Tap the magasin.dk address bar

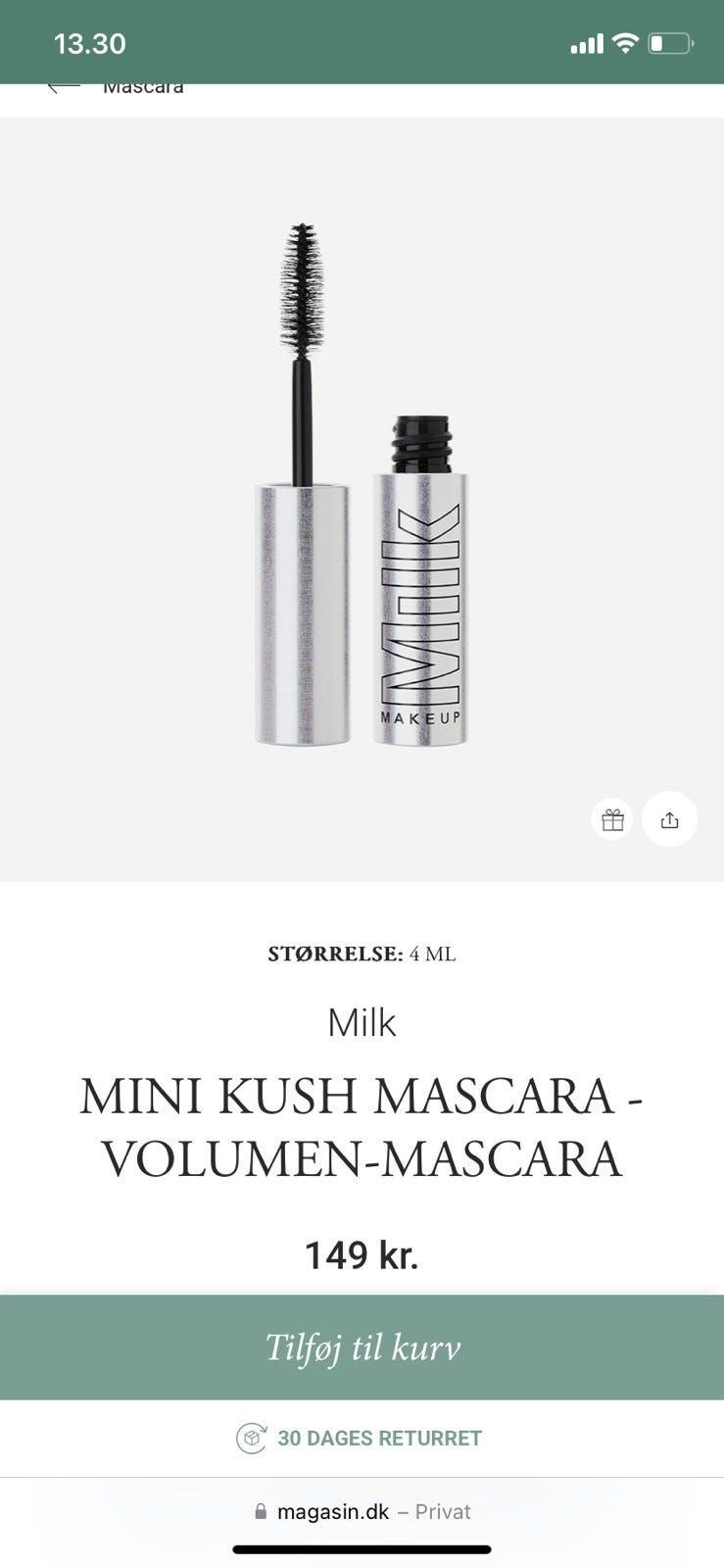pos(362,1512)
